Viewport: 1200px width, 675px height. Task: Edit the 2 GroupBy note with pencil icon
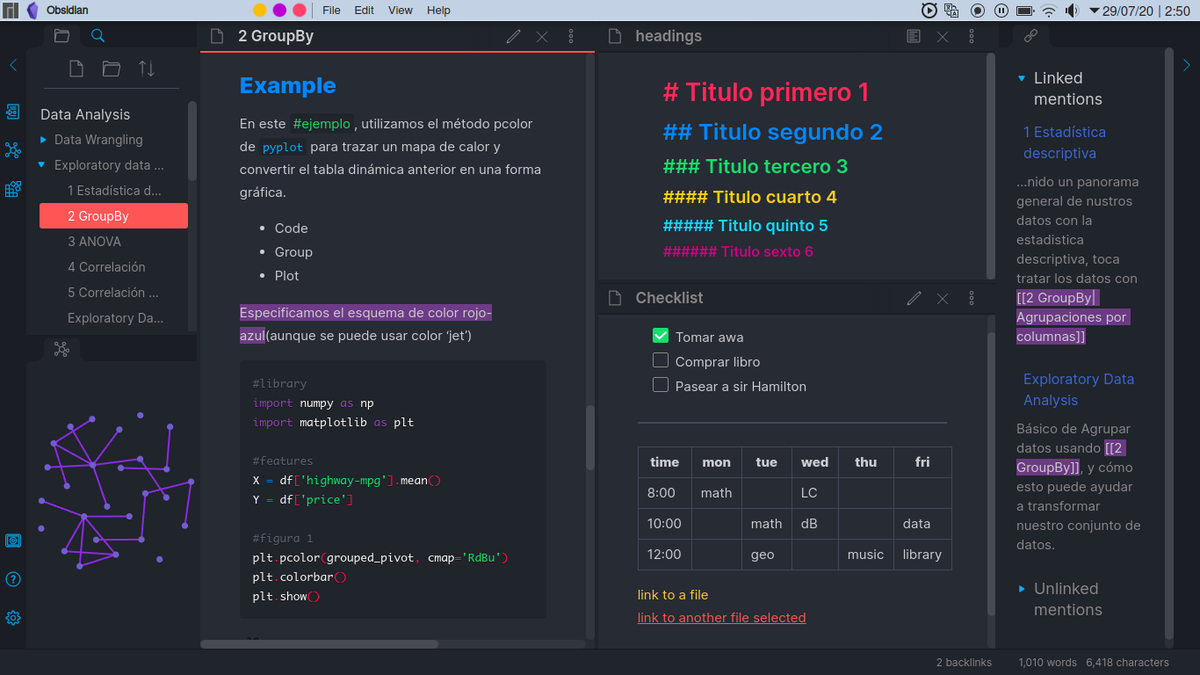pyautogui.click(x=513, y=36)
